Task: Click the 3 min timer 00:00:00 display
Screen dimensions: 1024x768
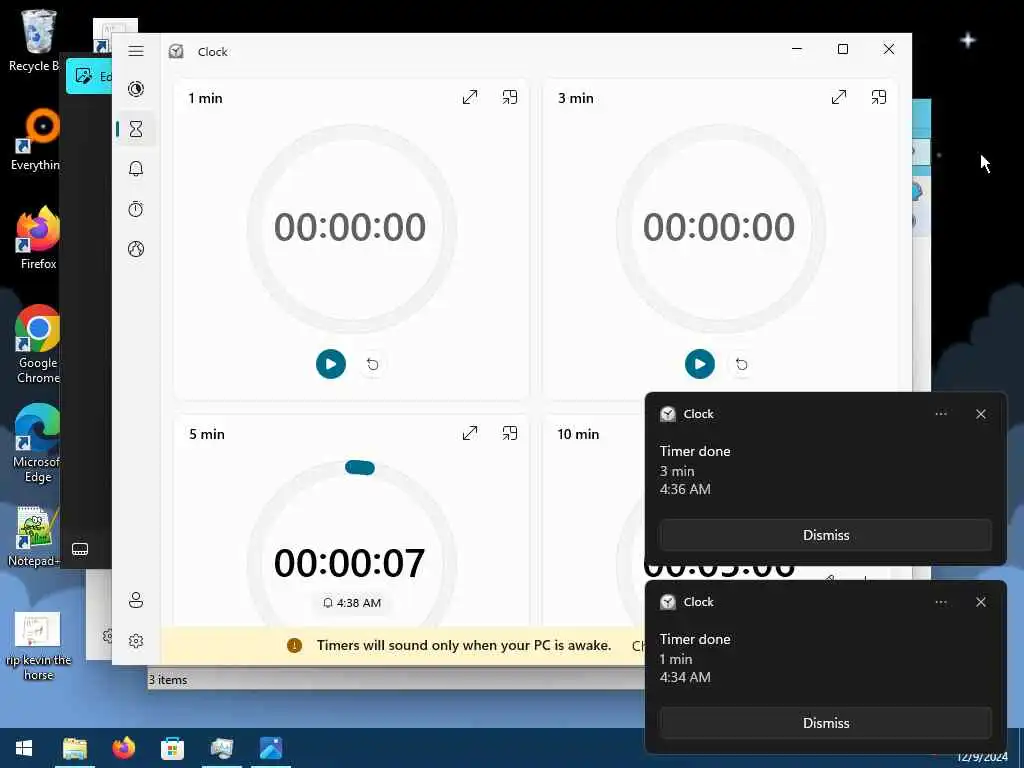Action: pos(718,227)
